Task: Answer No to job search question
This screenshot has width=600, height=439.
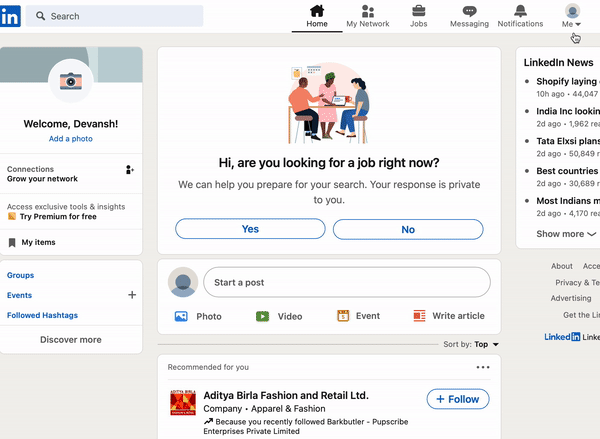Action: coord(408,229)
